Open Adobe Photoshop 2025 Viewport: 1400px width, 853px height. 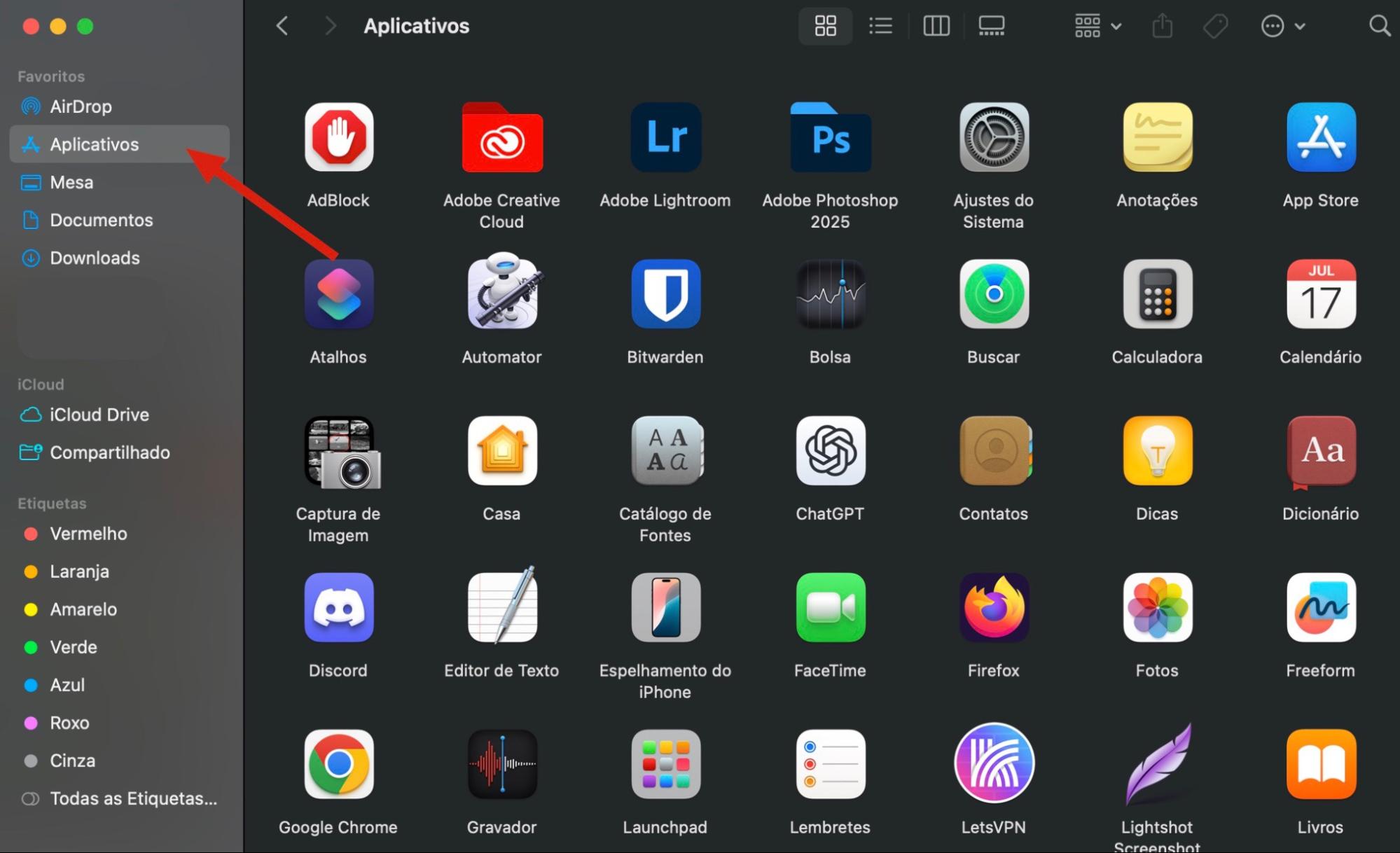click(829, 138)
